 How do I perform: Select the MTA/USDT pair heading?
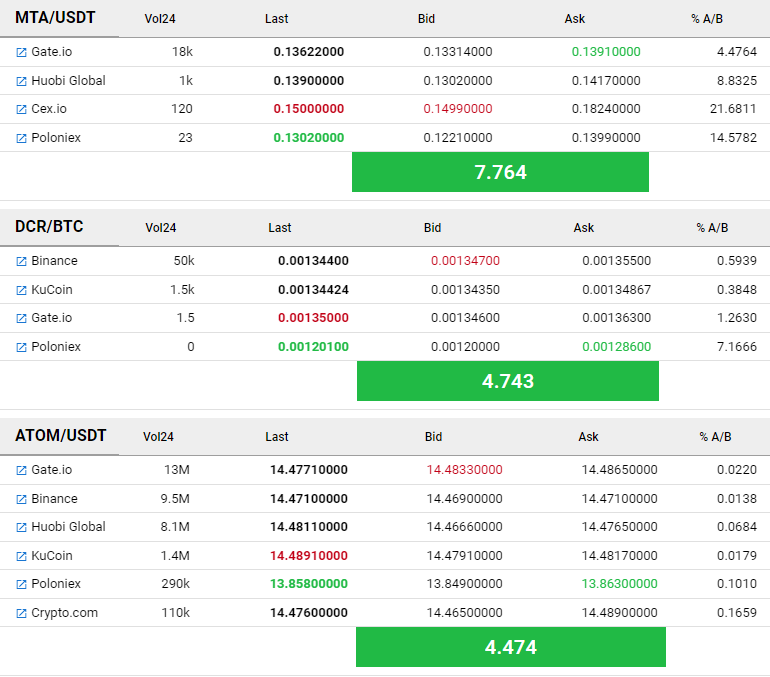55,18
